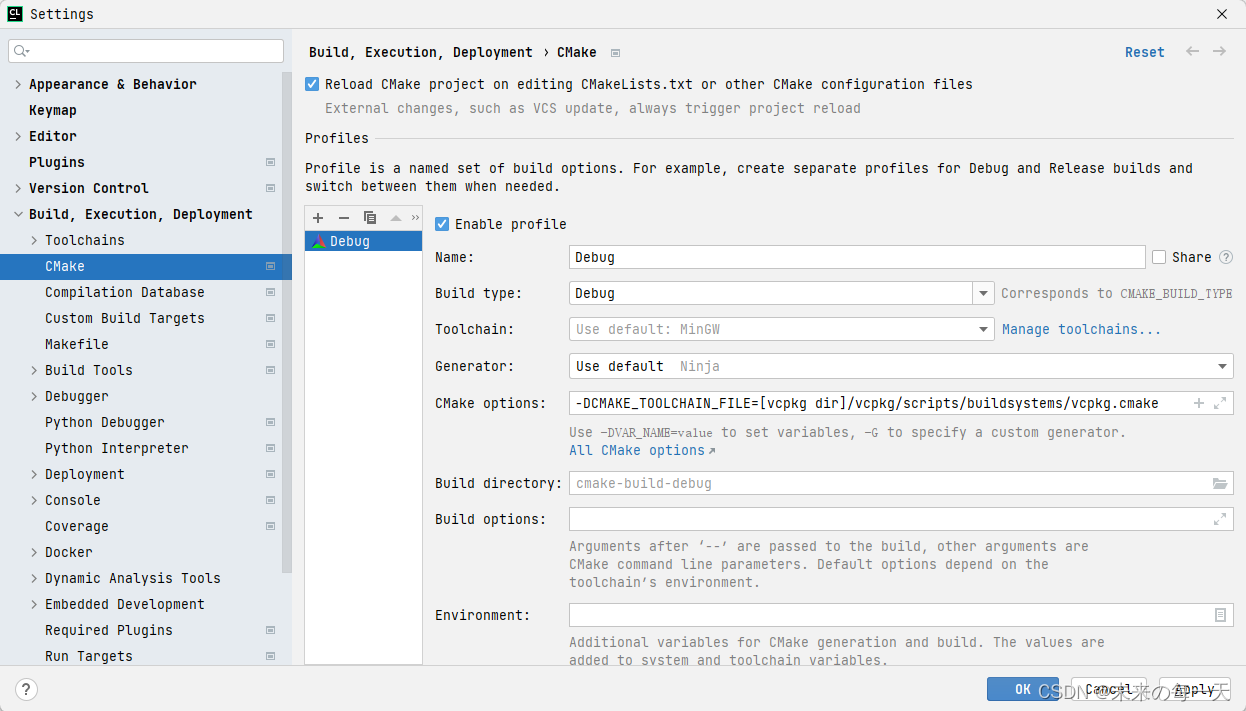
Task: Open the All CMake options link
Action: coord(642,450)
